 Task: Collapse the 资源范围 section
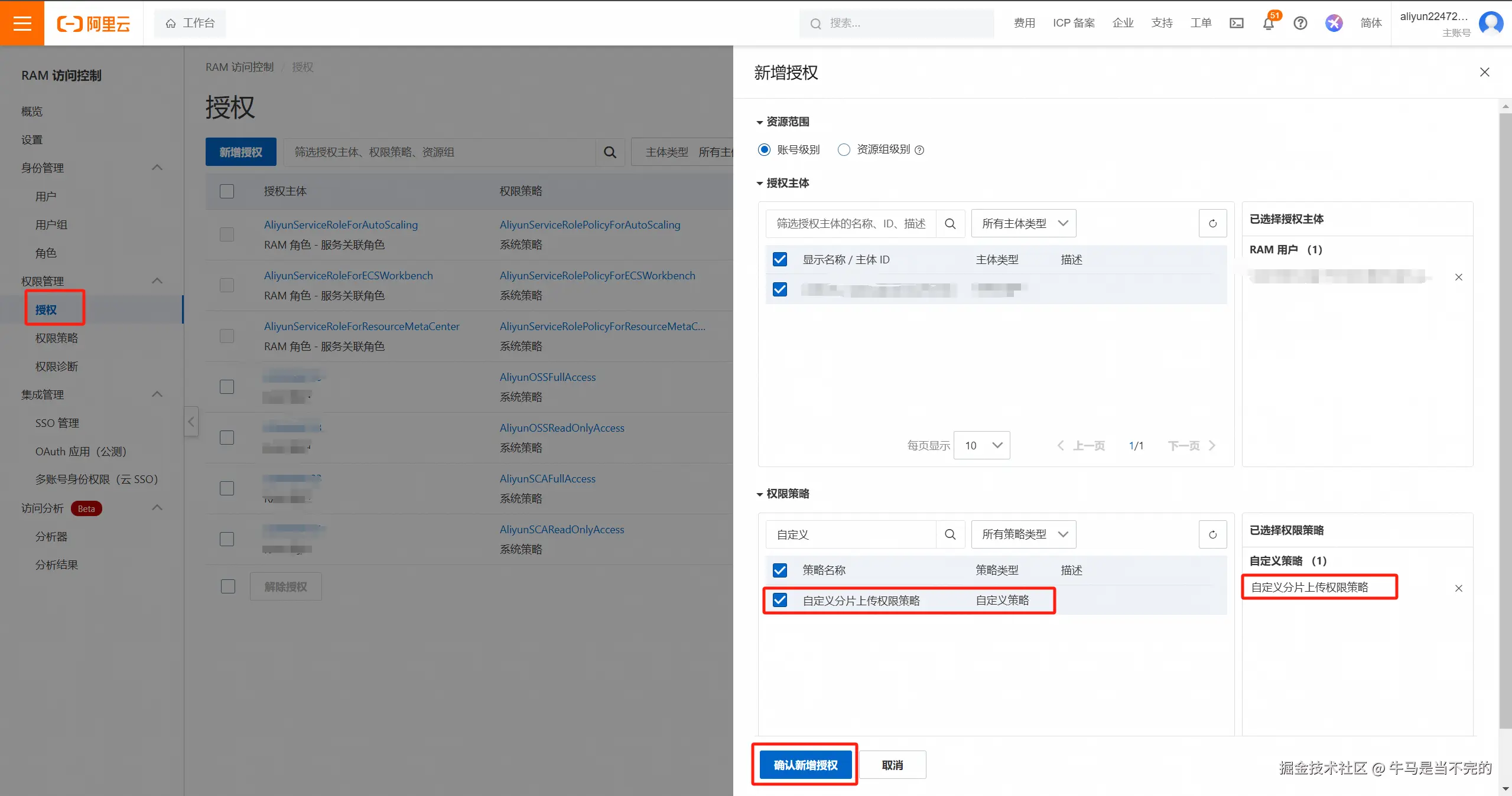(x=783, y=122)
